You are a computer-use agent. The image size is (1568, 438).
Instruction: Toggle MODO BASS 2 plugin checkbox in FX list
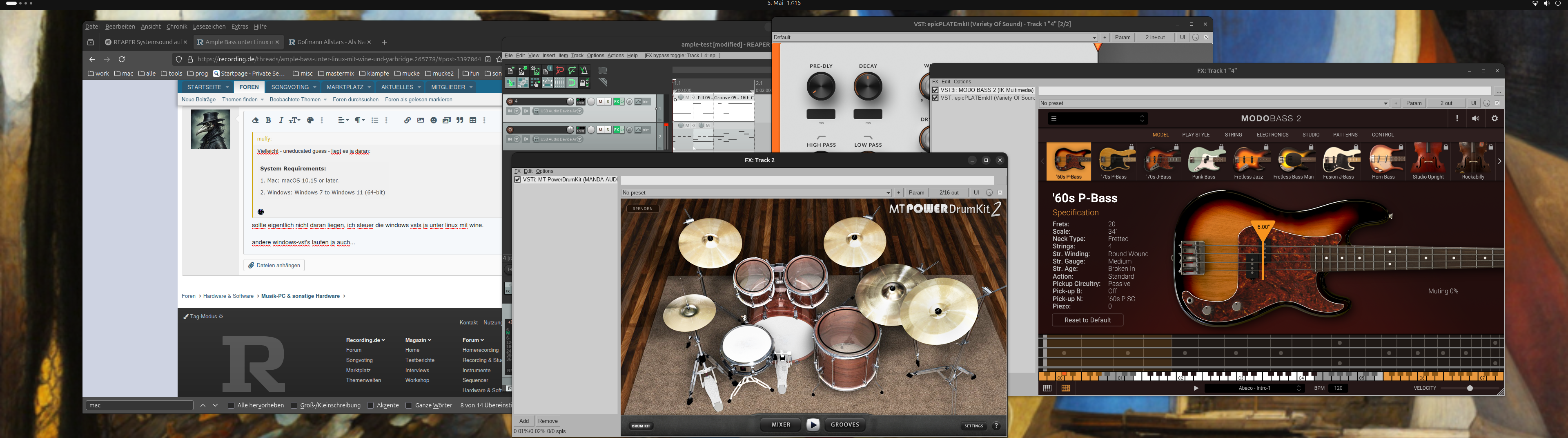pyautogui.click(x=935, y=90)
